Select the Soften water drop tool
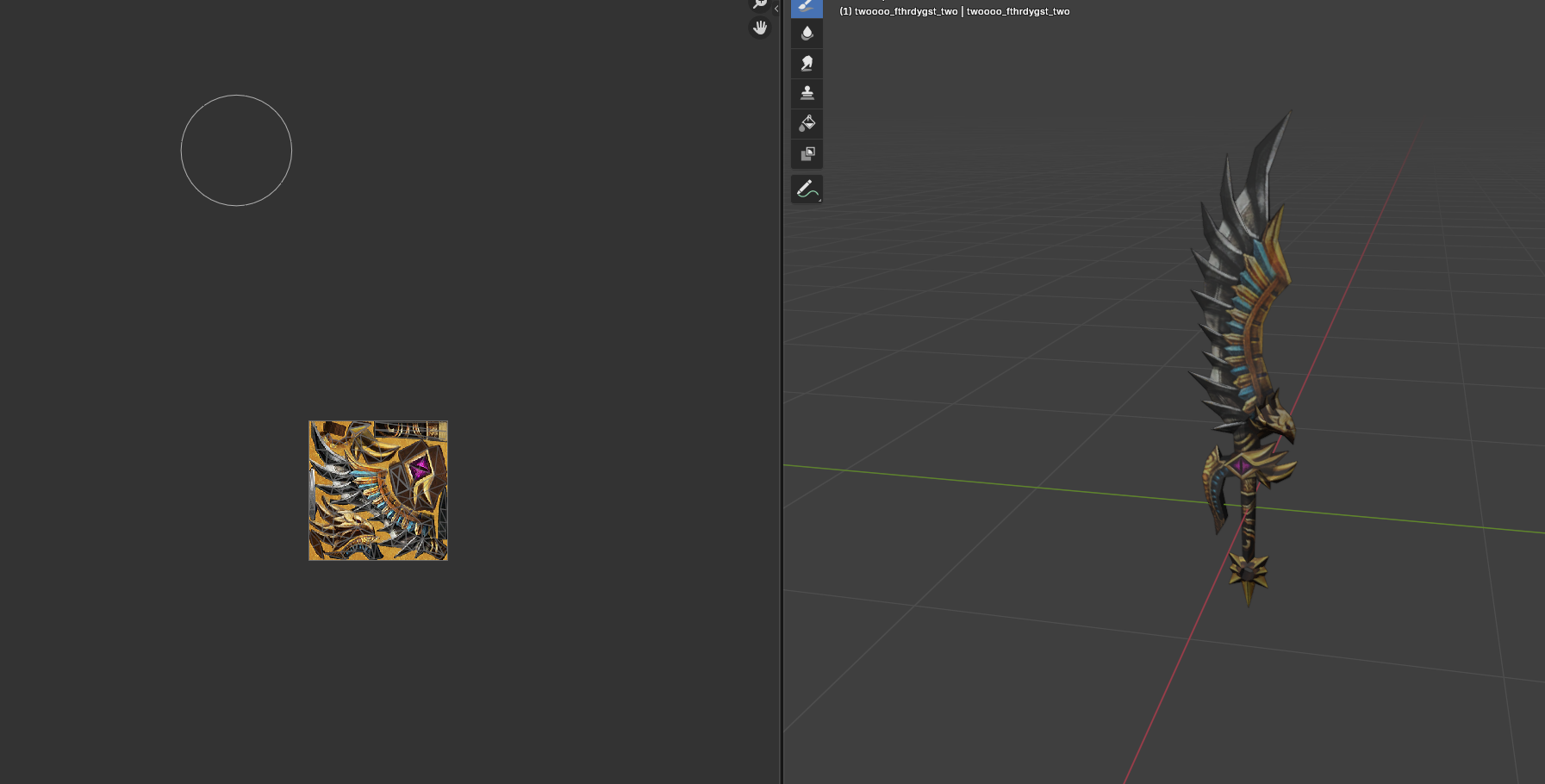 click(x=807, y=34)
